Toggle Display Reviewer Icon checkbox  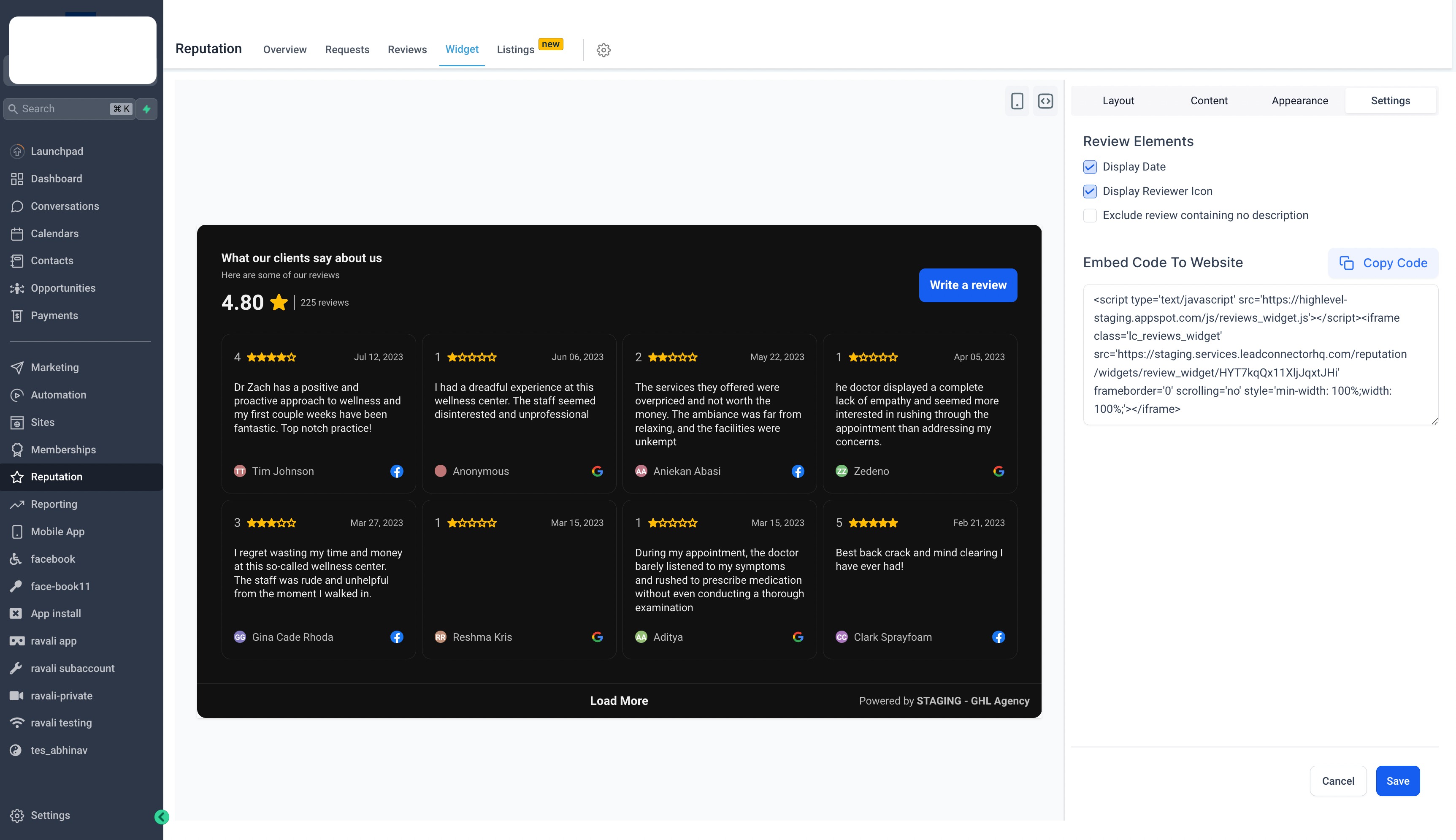point(1089,192)
